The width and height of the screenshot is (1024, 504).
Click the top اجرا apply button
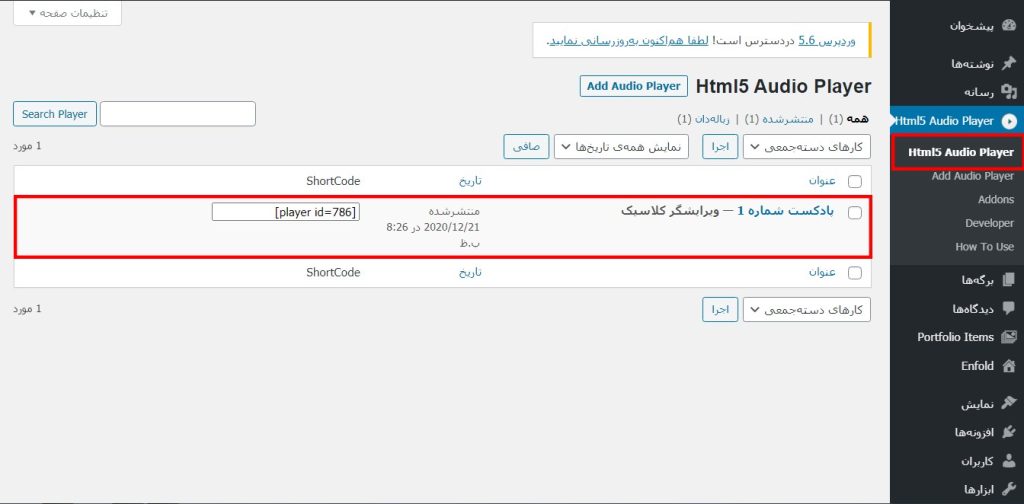[x=720, y=147]
